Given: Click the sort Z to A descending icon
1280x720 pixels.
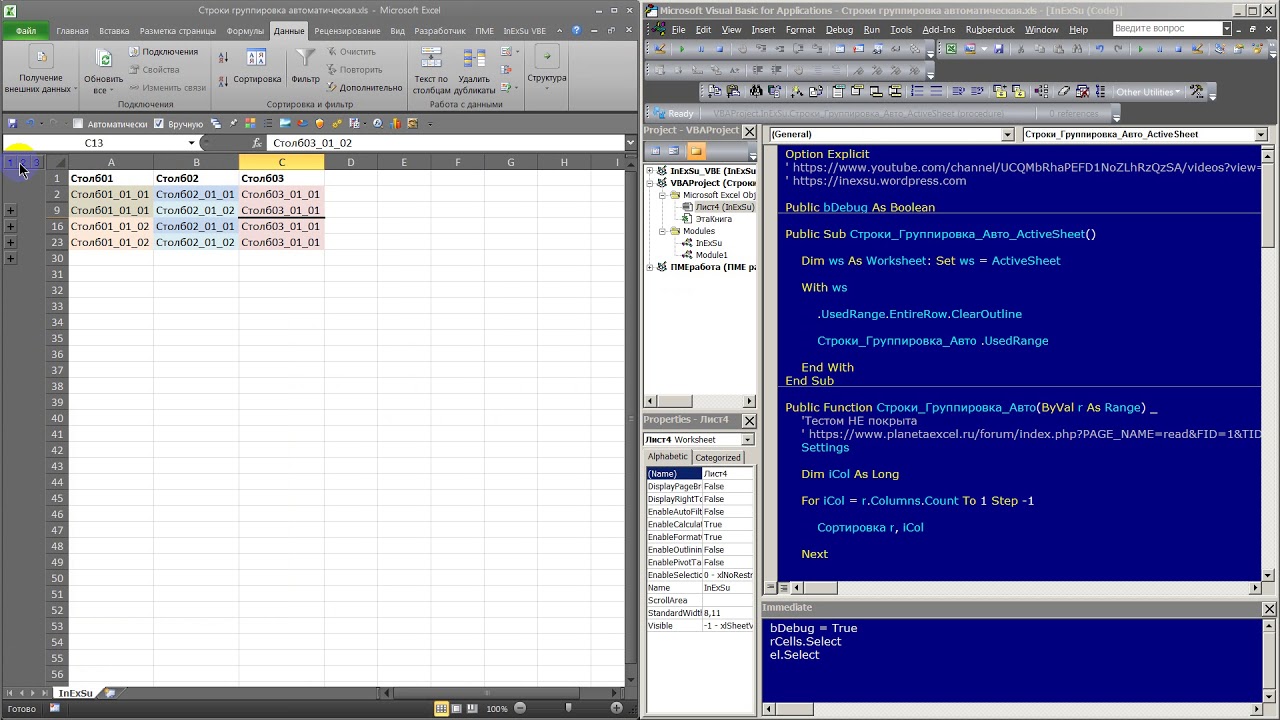Looking at the screenshot, I should 223,82.
